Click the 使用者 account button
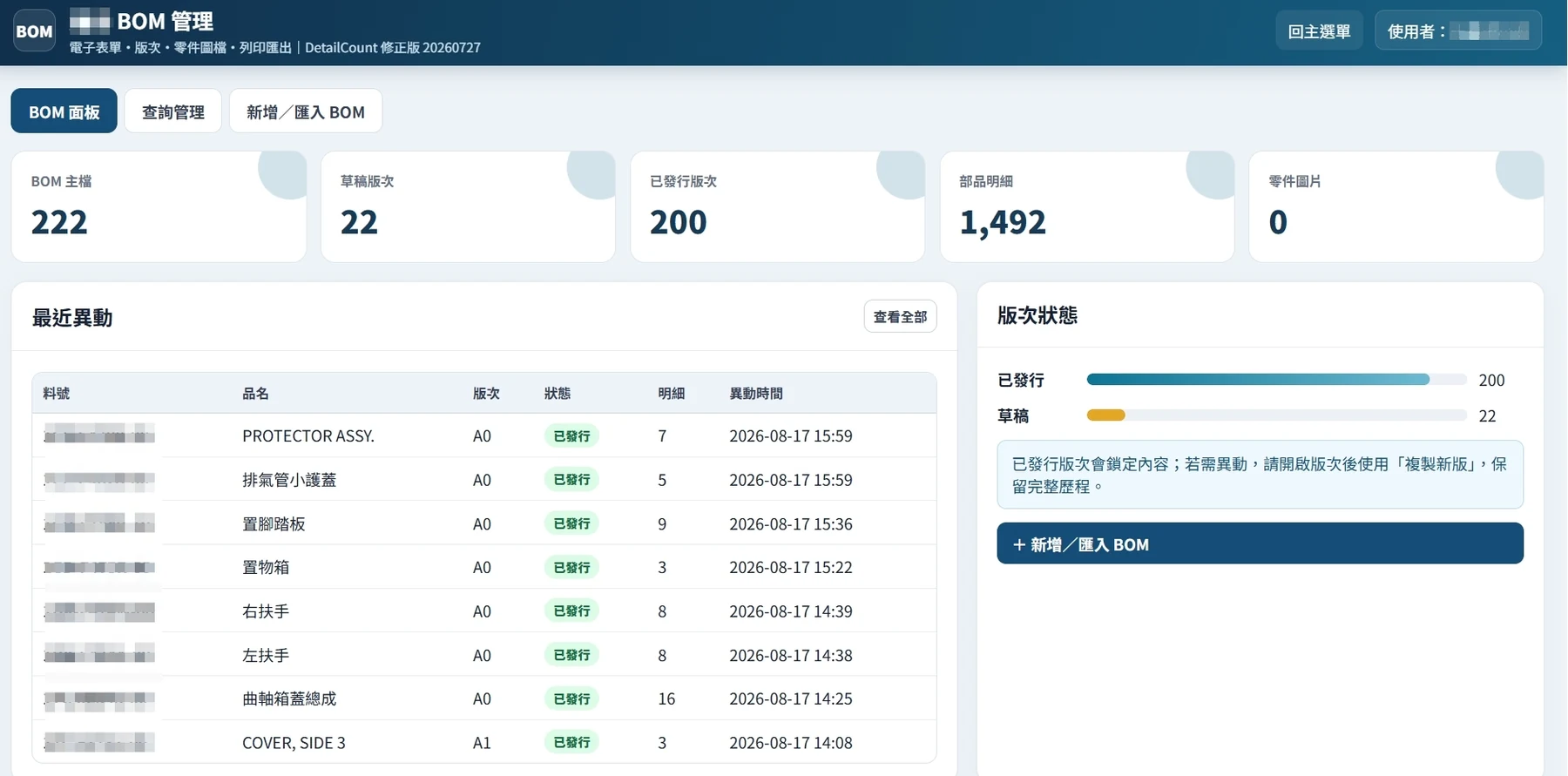 coord(1457,31)
